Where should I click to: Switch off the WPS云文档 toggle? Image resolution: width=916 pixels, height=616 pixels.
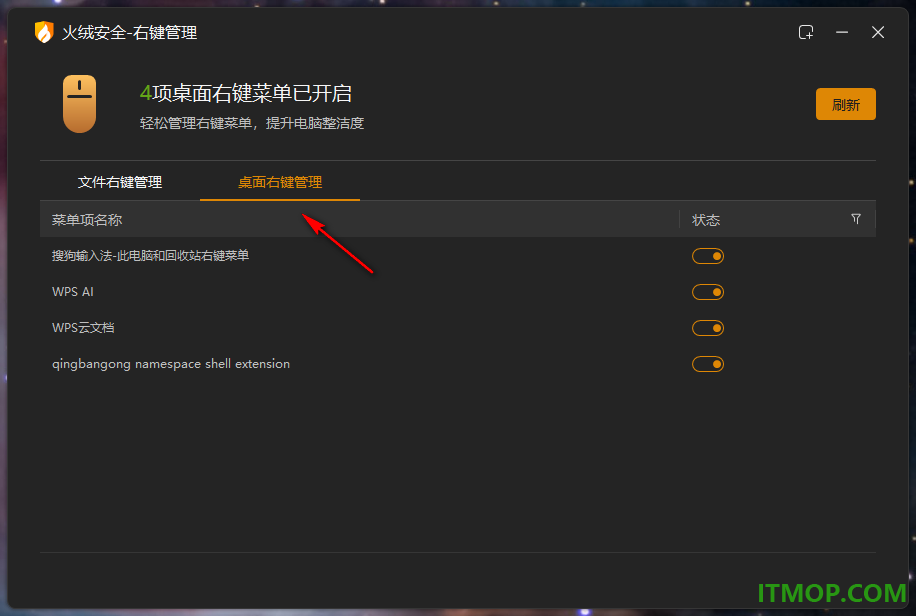708,328
